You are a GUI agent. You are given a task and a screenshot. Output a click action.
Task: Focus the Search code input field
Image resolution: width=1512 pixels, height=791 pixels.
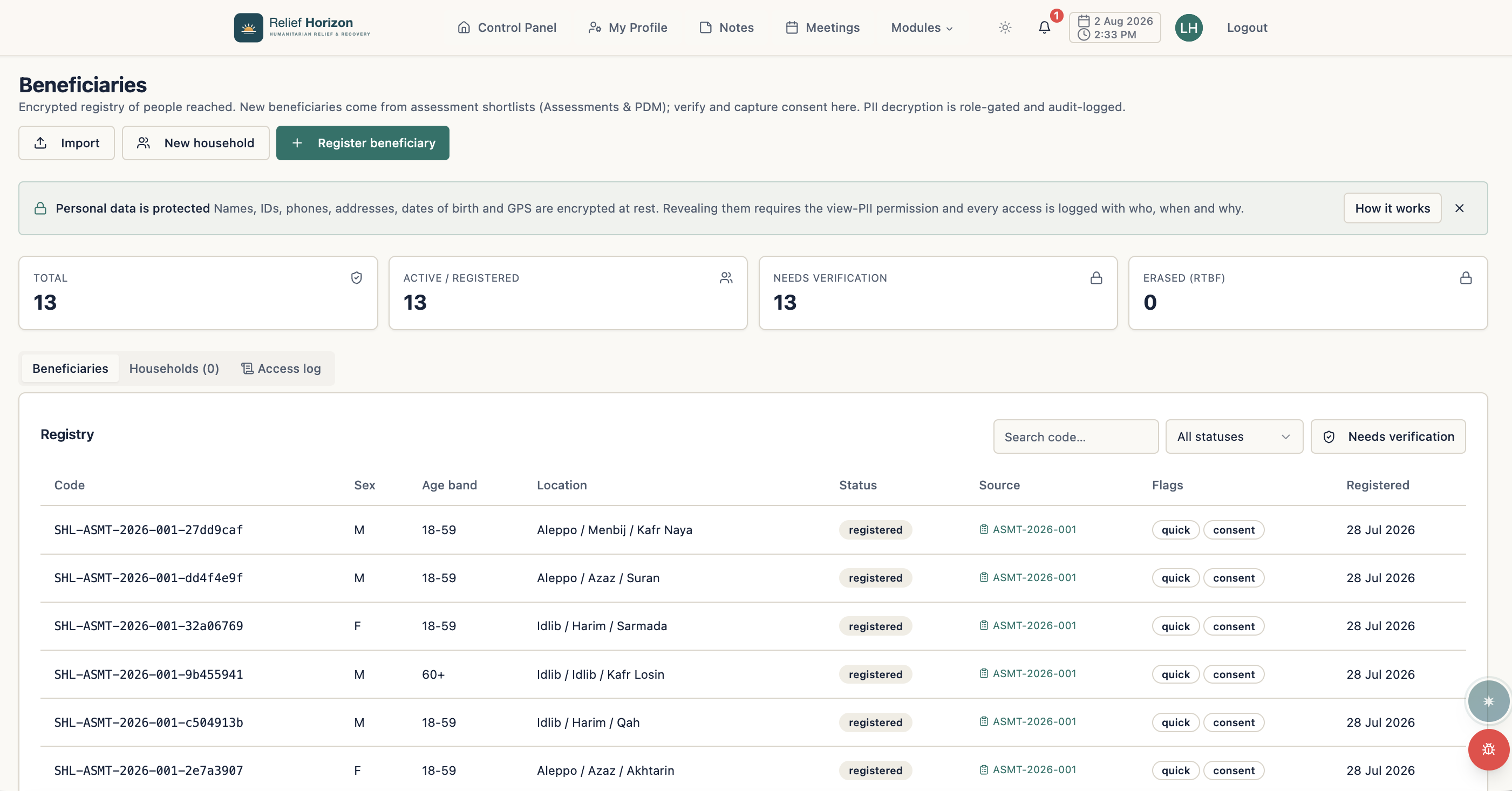1075,437
